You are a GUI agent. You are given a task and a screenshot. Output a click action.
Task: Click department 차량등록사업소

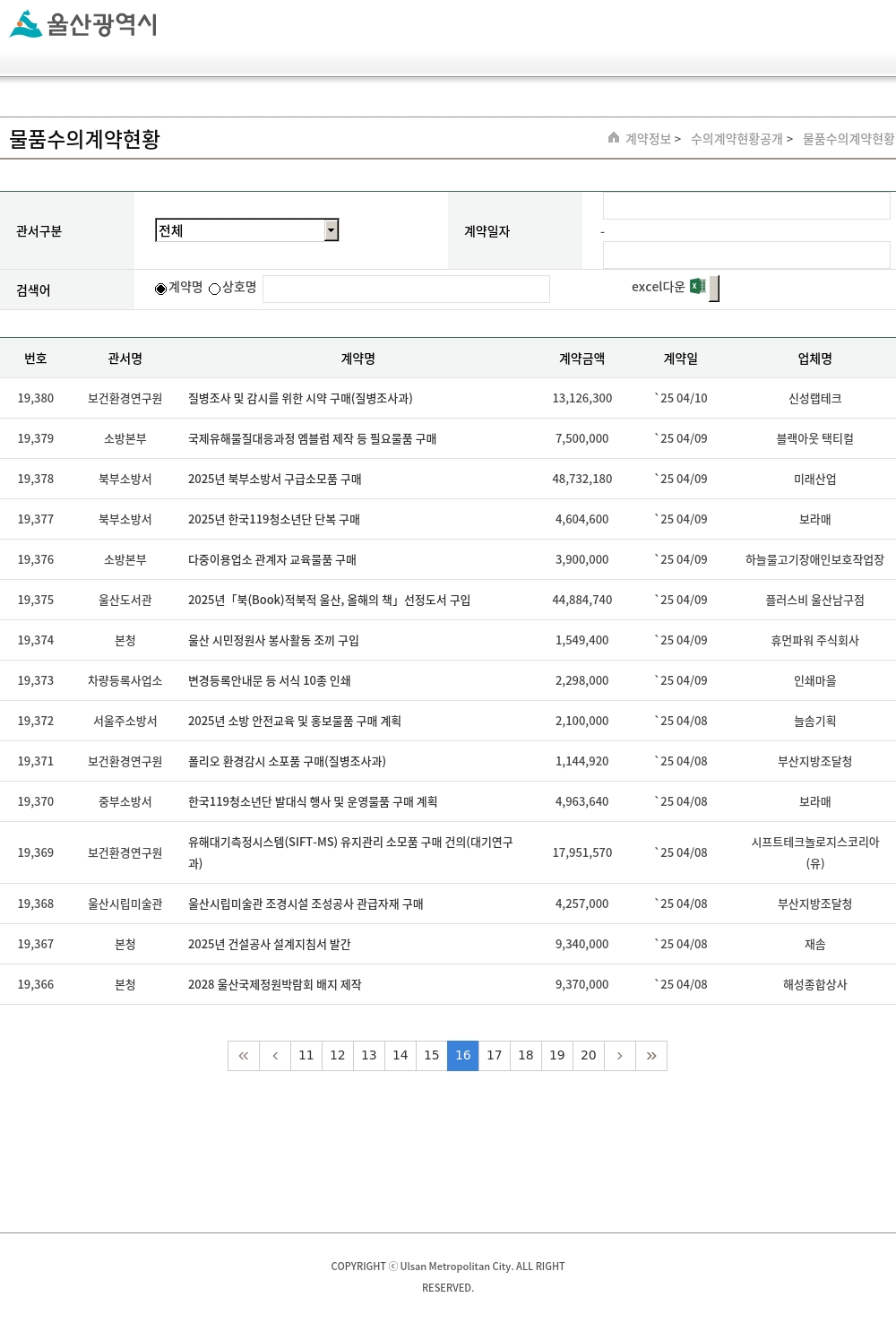tap(125, 680)
